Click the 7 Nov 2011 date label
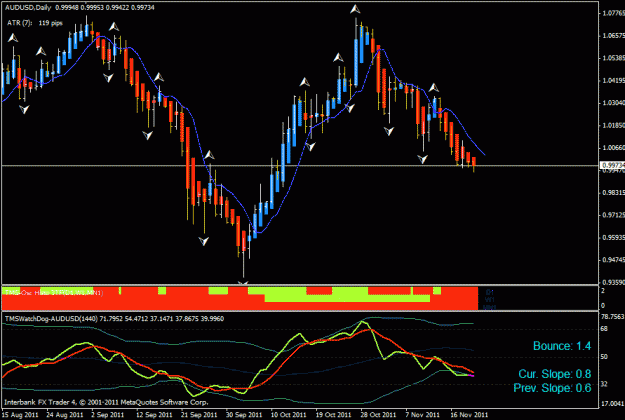Viewport: 625px width, 420px height. [423, 415]
